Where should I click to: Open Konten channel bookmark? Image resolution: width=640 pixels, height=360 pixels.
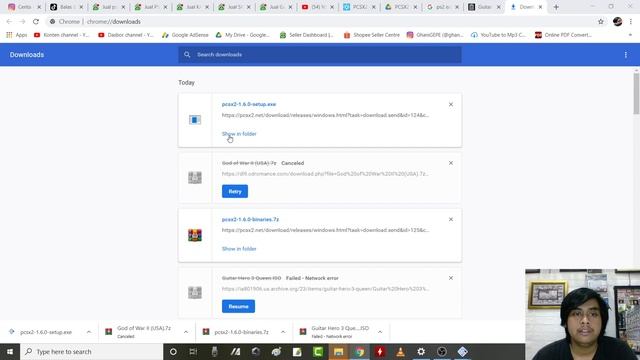click(61, 35)
